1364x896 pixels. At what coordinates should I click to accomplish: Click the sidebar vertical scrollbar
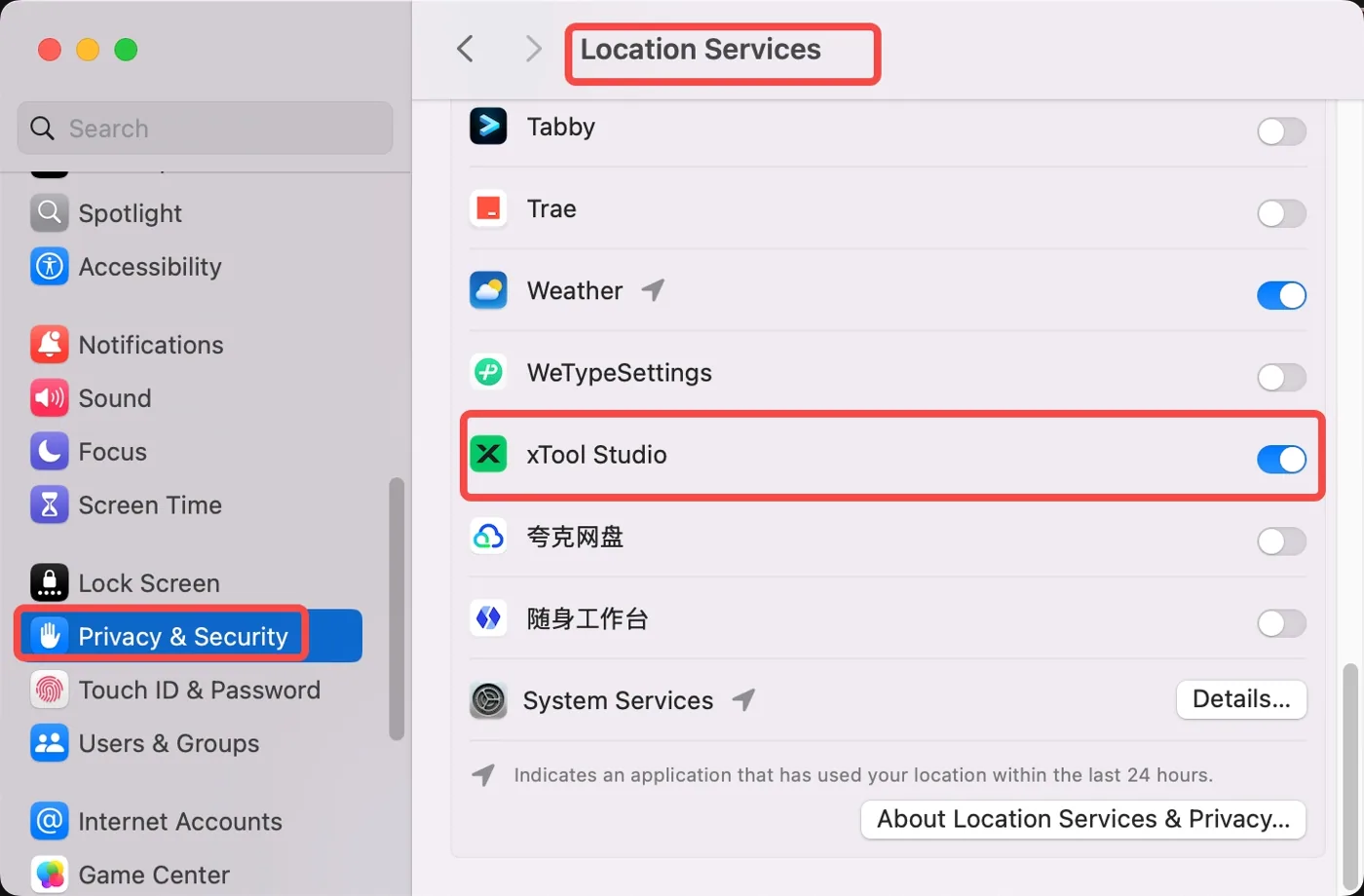click(397, 609)
